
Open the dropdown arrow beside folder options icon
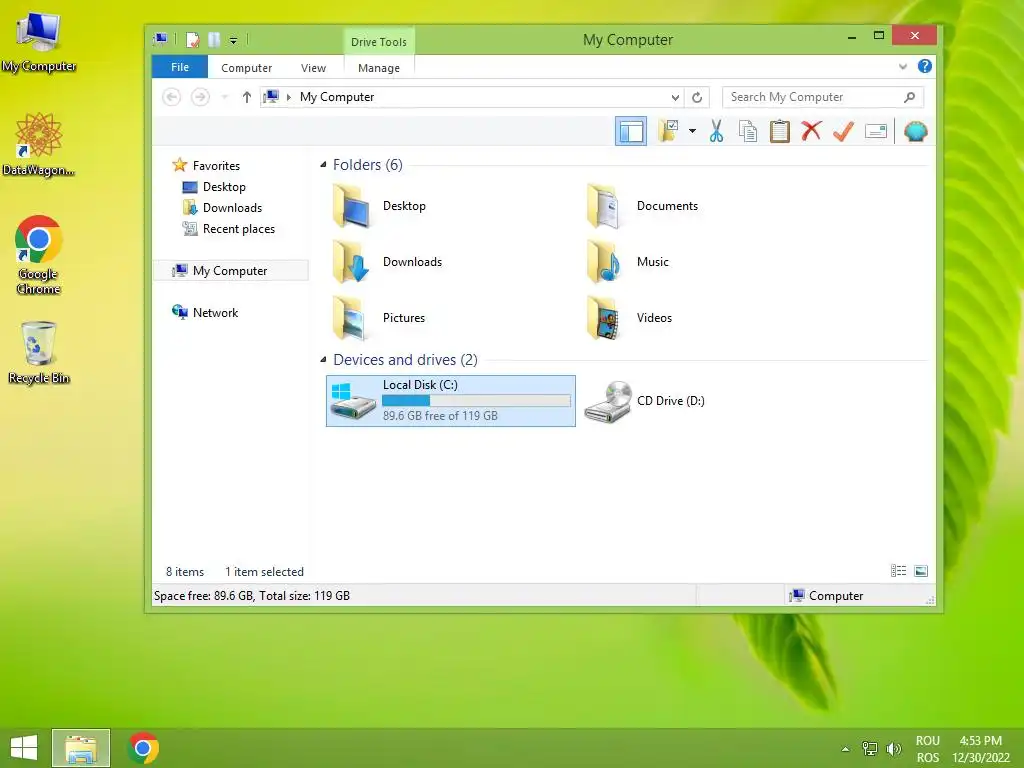click(x=692, y=131)
